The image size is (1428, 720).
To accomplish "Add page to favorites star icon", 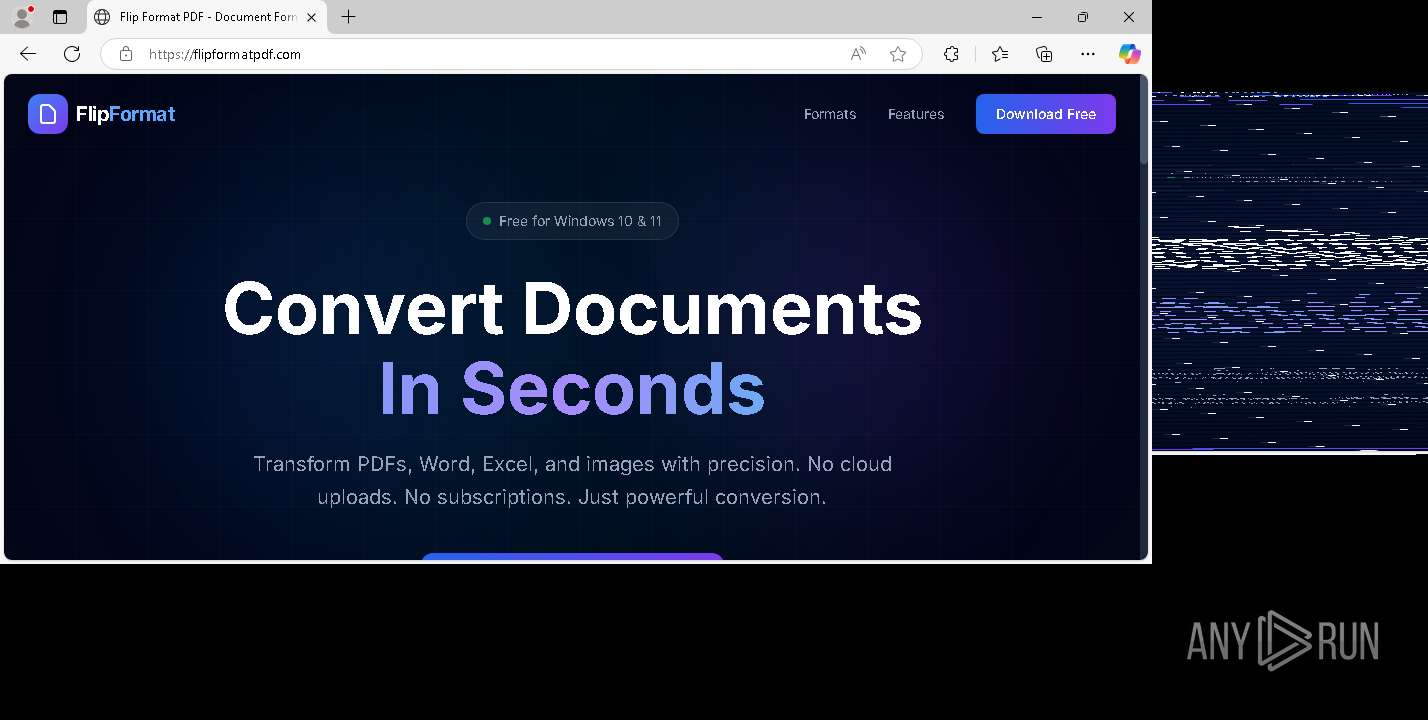I will [x=898, y=54].
